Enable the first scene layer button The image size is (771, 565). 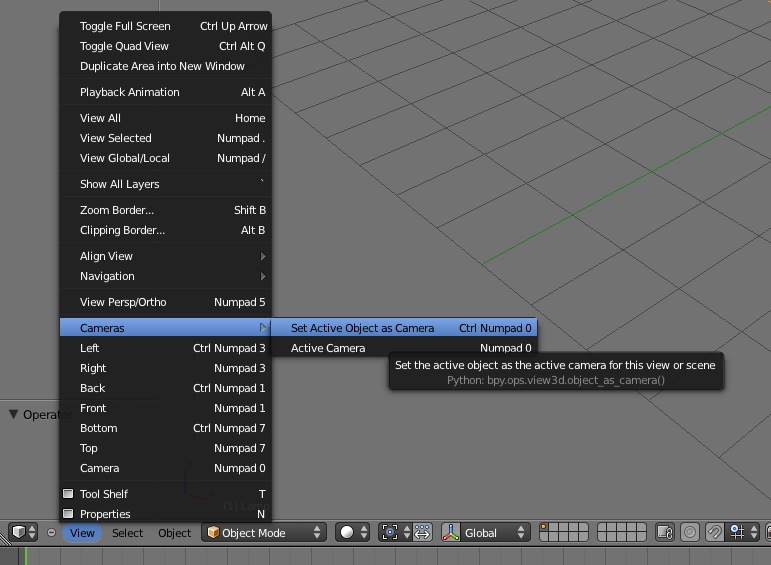pyautogui.click(x=545, y=528)
